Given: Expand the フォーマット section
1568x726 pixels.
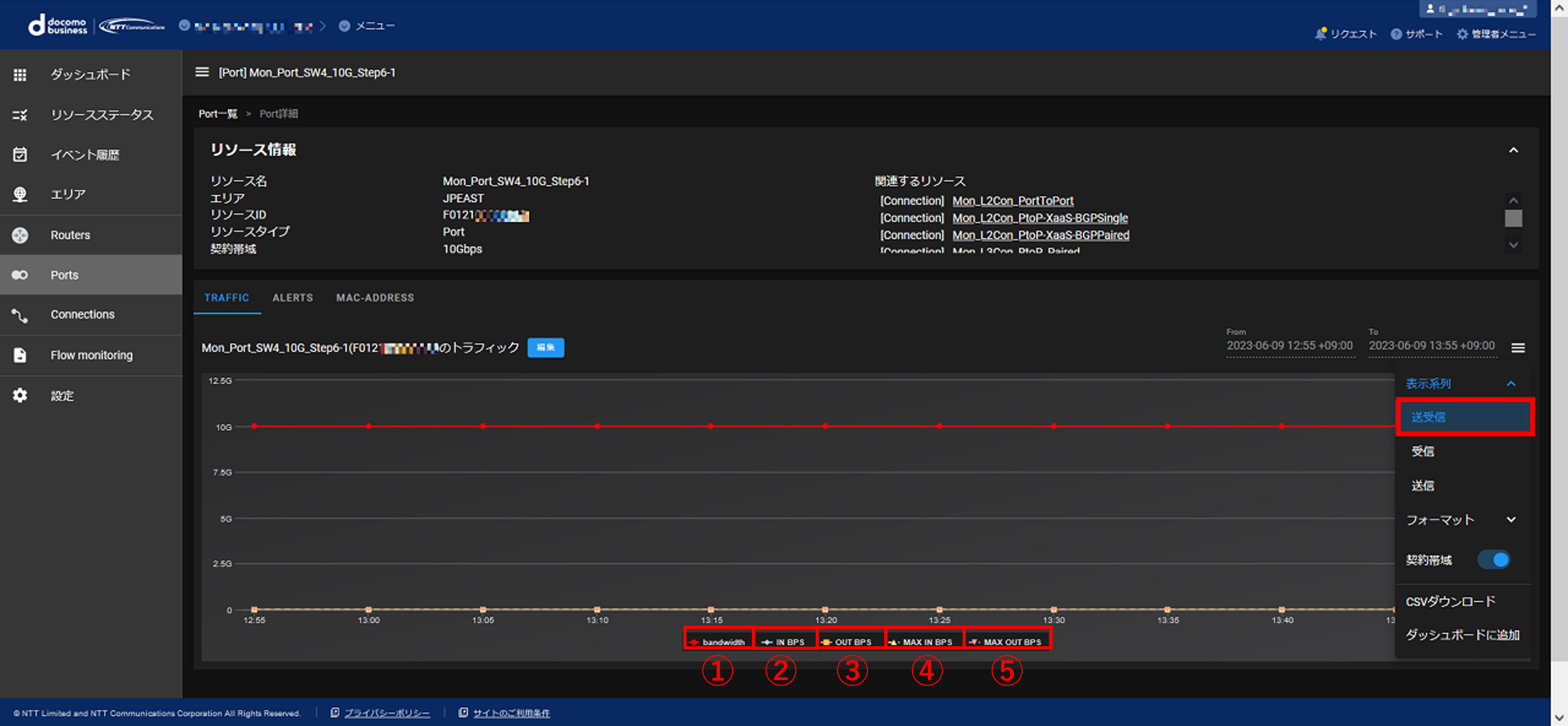Looking at the screenshot, I should [x=1511, y=520].
